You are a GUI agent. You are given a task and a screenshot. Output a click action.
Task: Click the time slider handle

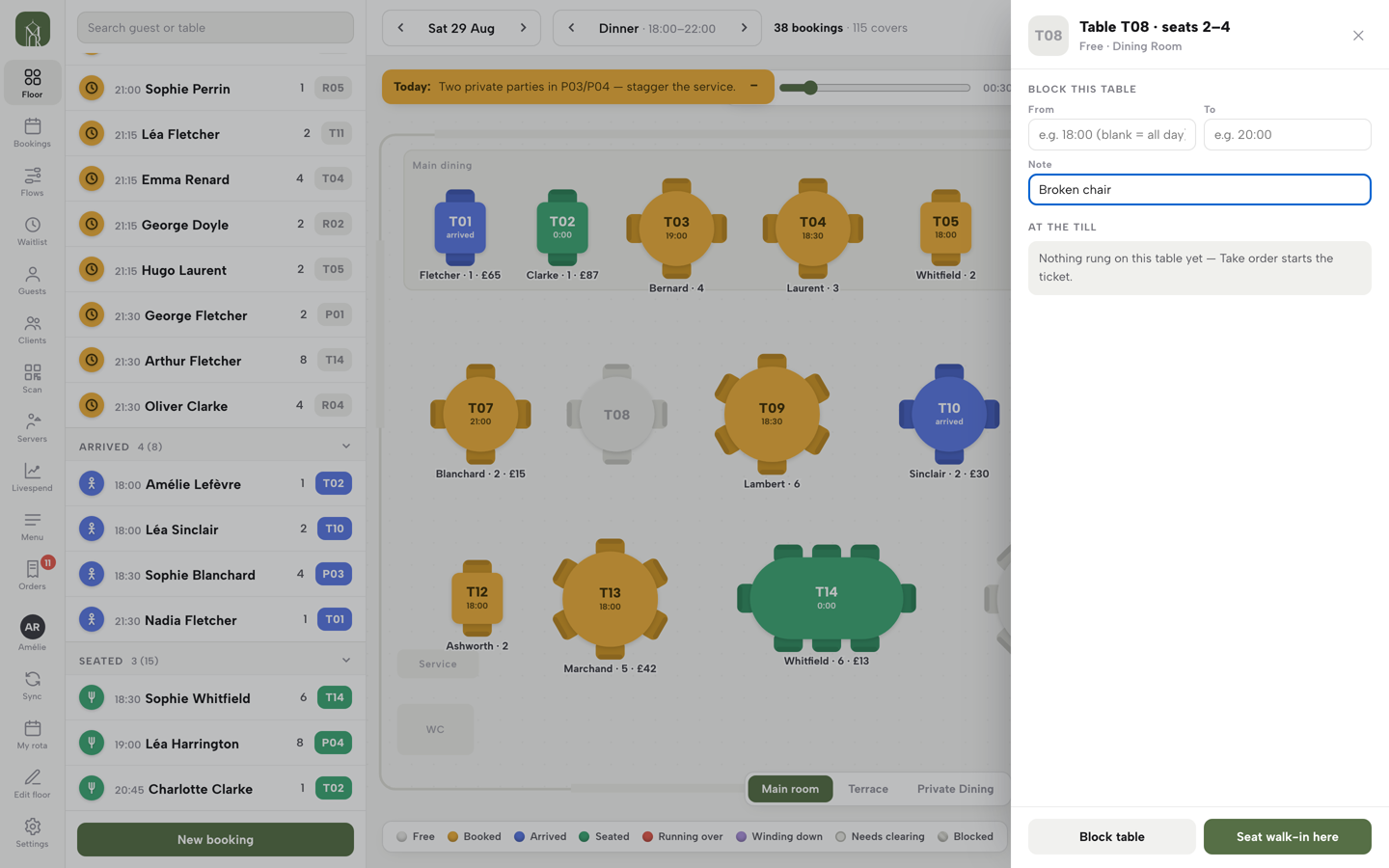point(810,88)
